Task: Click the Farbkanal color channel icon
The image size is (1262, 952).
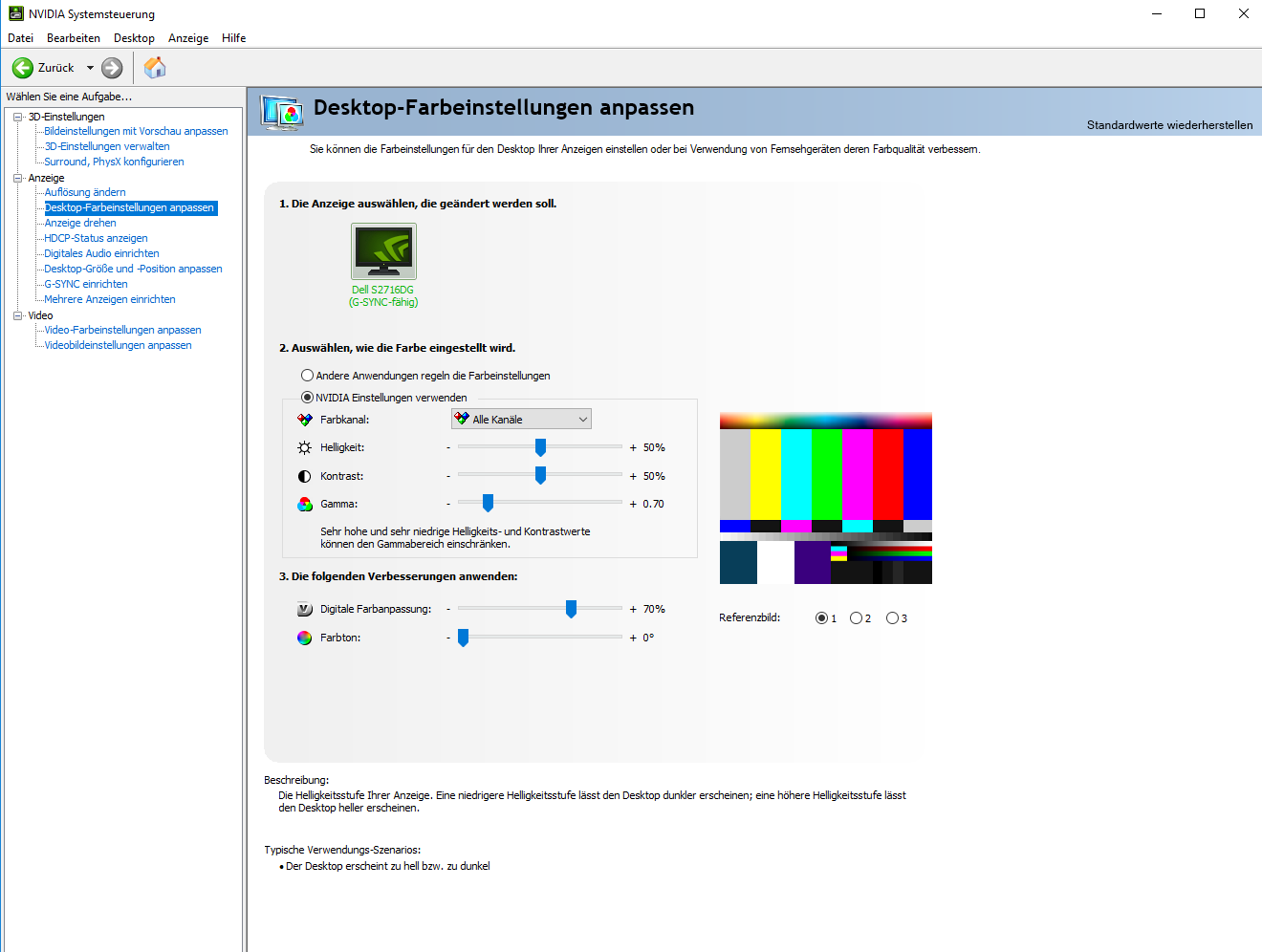Action: click(305, 420)
